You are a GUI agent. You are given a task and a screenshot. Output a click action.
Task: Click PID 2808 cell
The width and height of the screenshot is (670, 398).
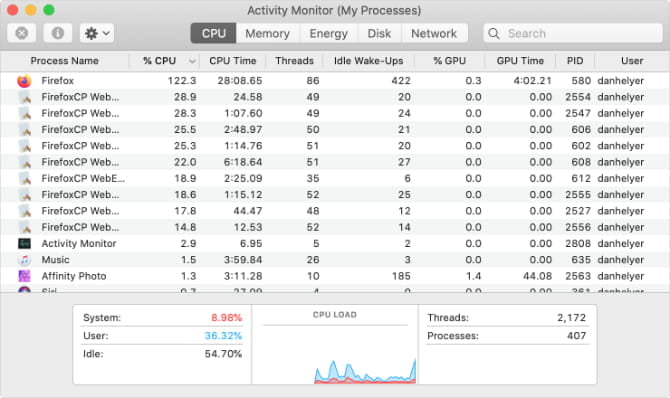pyautogui.click(x=578, y=243)
